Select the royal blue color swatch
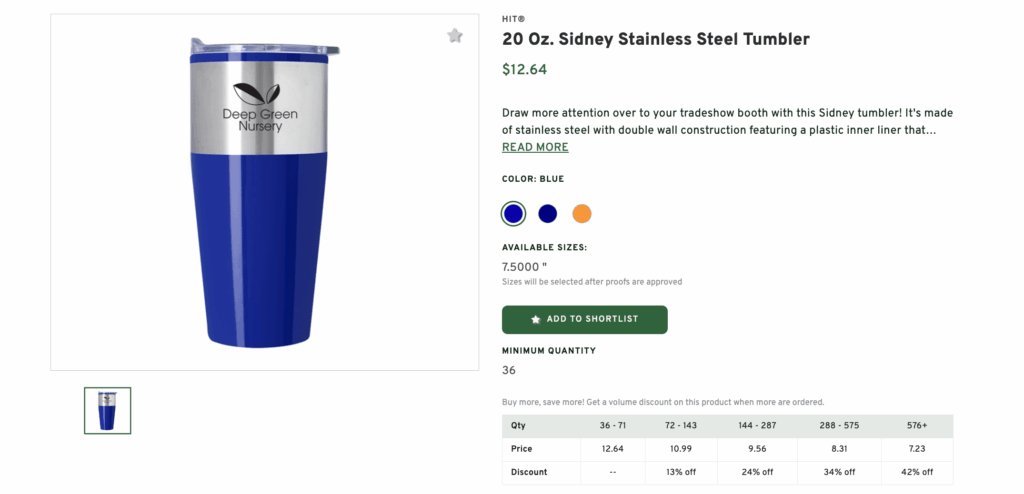 pos(513,214)
